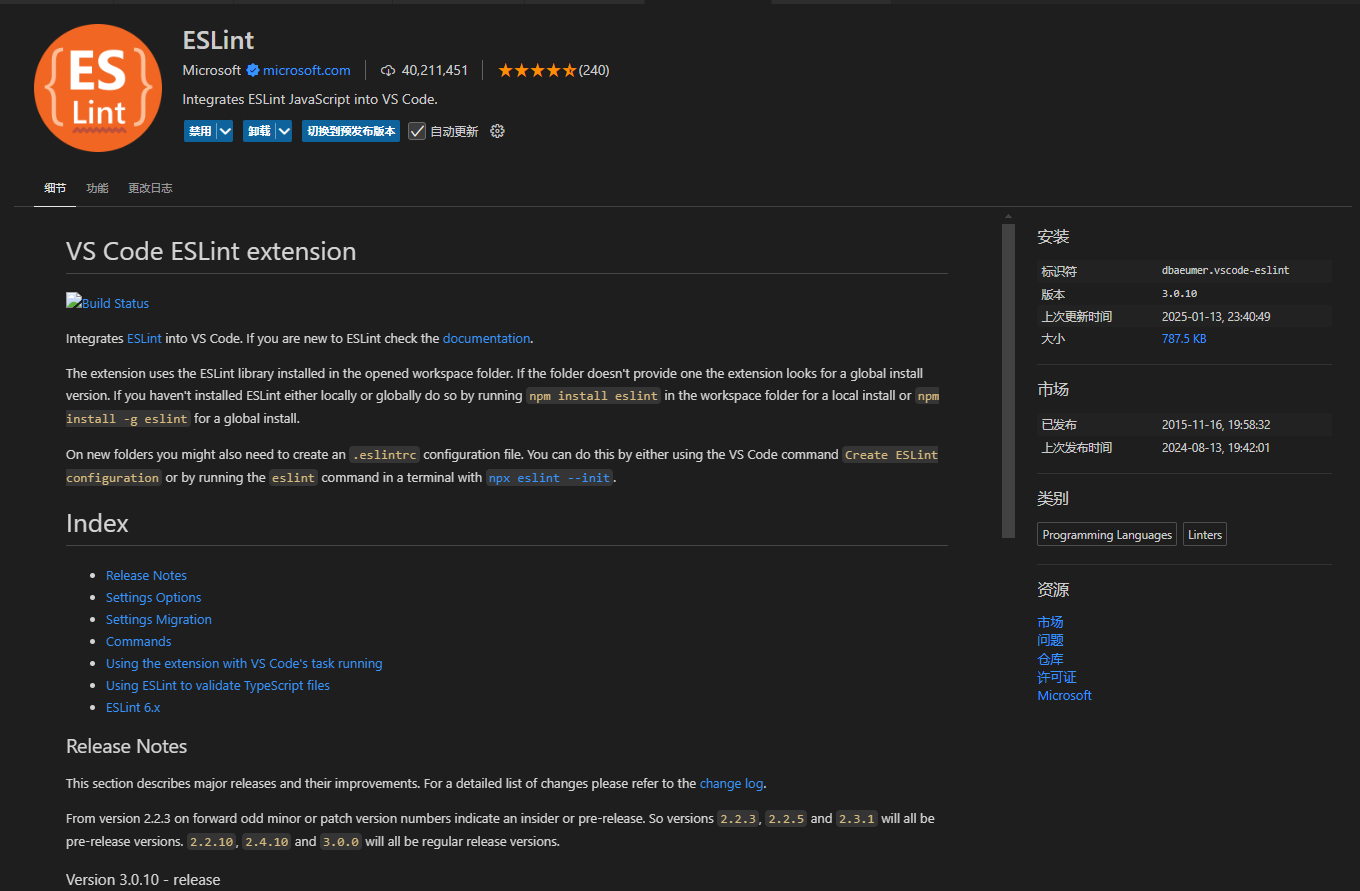
Task: Click last updated 2025-01-13, 23:40:49
Action: pyautogui.click(x=1216, y=316)
